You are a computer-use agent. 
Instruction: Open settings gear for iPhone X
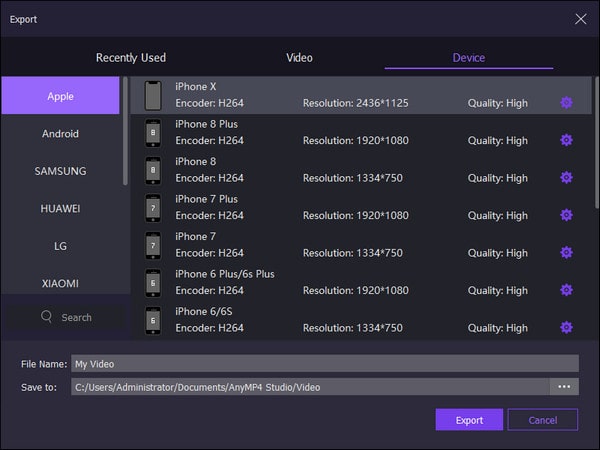566,103
